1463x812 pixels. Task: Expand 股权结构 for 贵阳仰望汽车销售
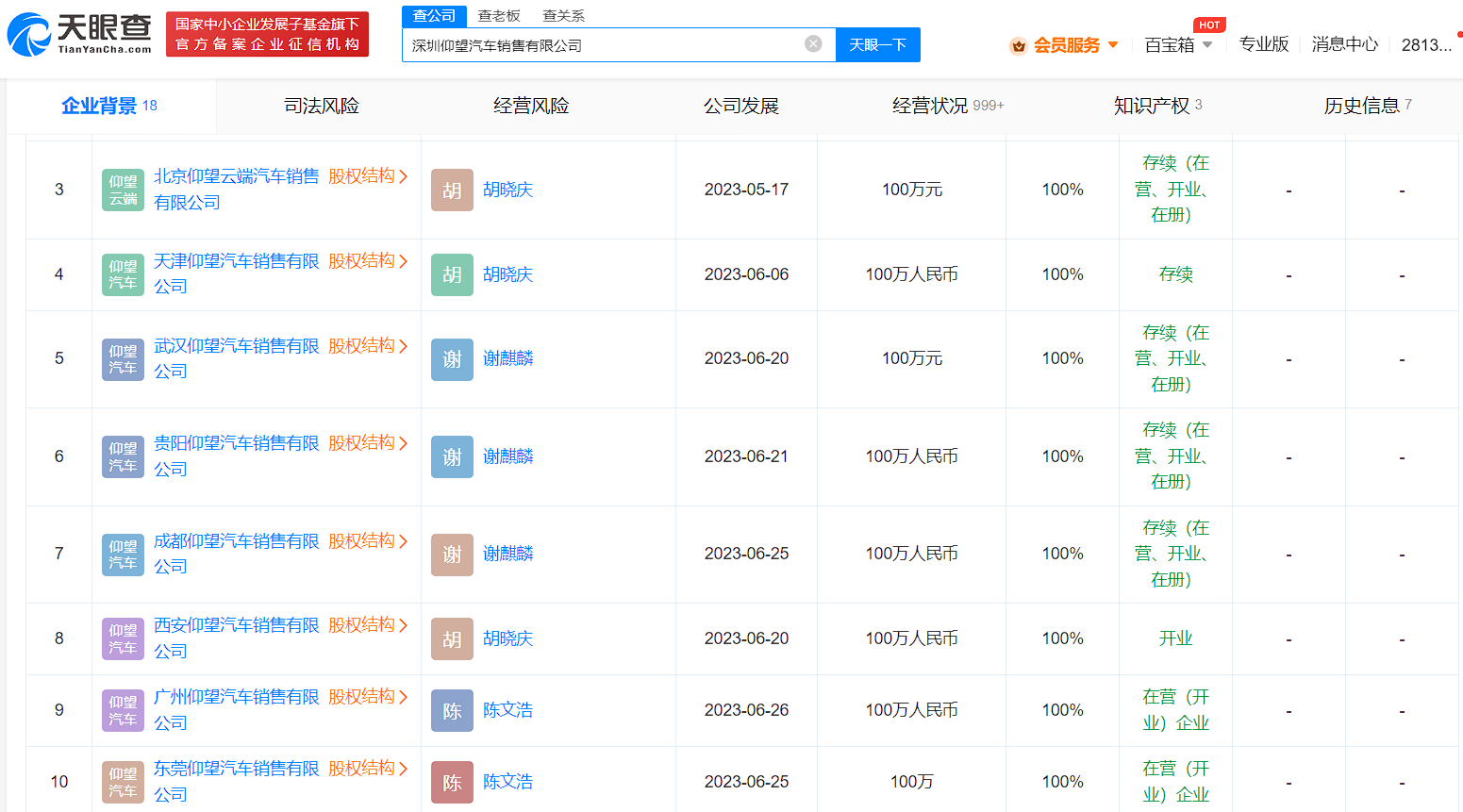pyautogui.click(x=368, y=443)
